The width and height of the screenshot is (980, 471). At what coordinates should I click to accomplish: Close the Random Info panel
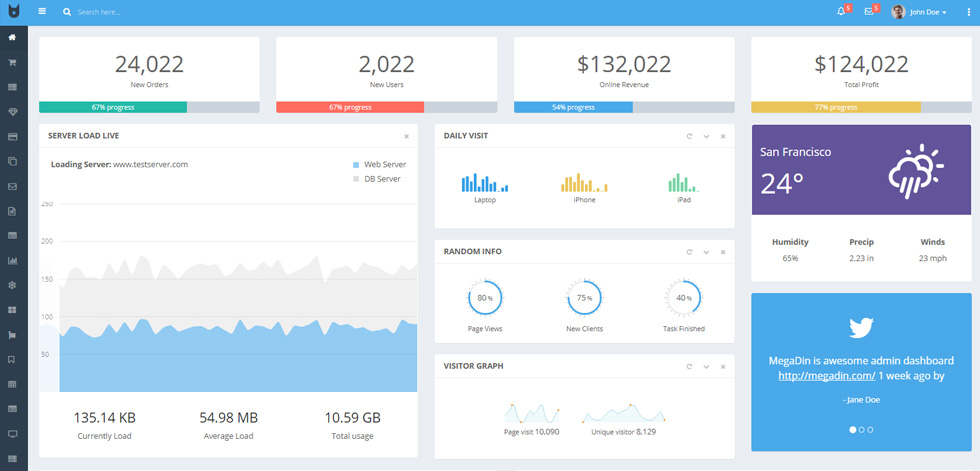pyautogui.click(x=723, y=252)
